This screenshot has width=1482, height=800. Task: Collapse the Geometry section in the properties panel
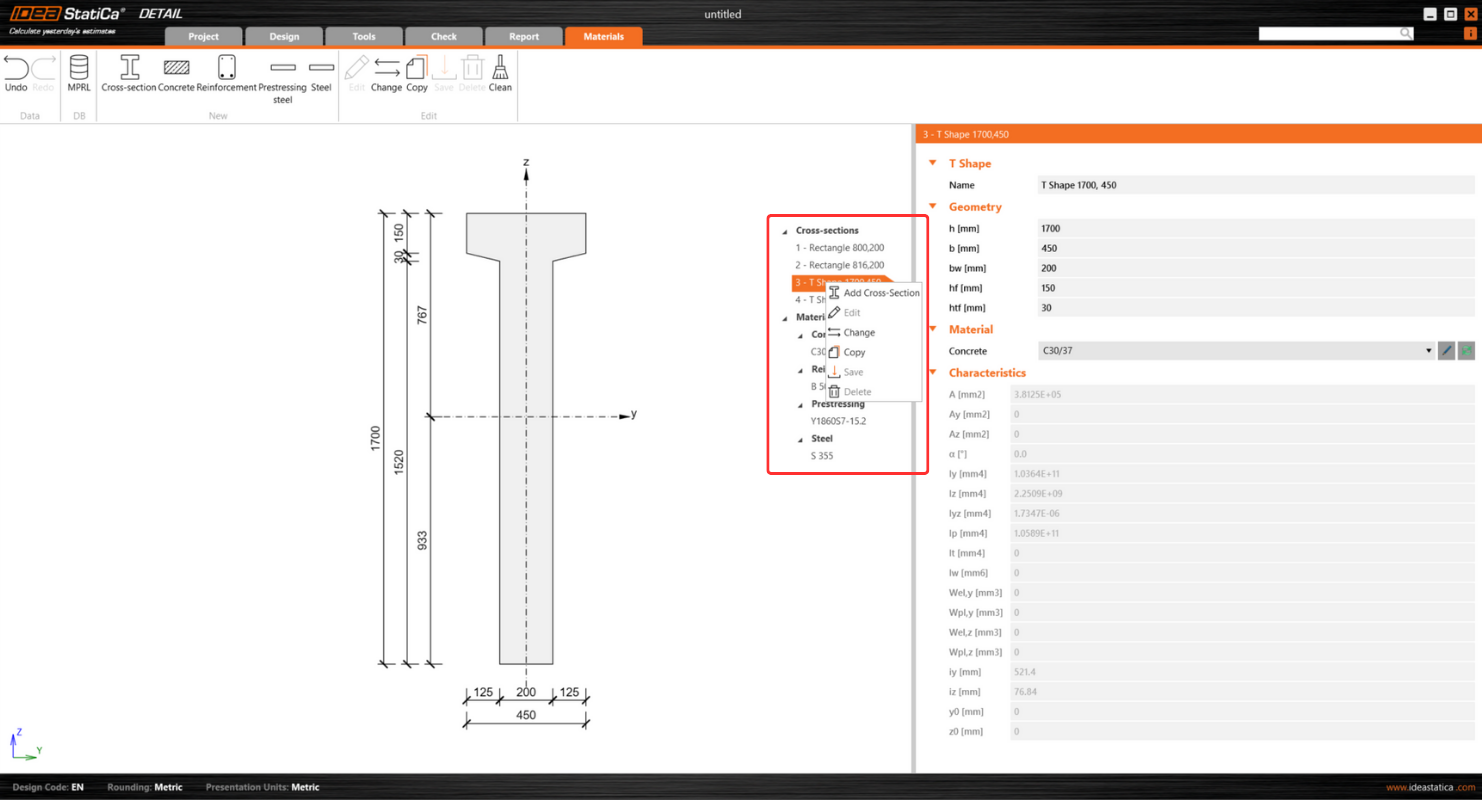point(933,207)
